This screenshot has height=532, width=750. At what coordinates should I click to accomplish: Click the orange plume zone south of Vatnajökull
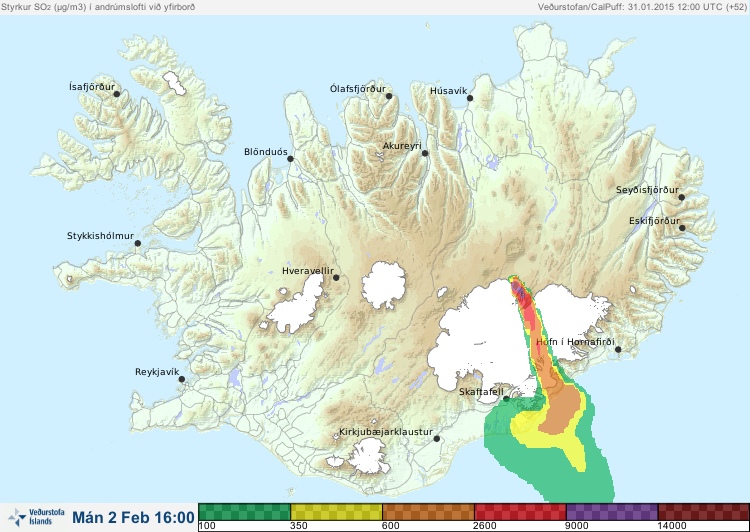pyautogui.click(x=562, y=407)
